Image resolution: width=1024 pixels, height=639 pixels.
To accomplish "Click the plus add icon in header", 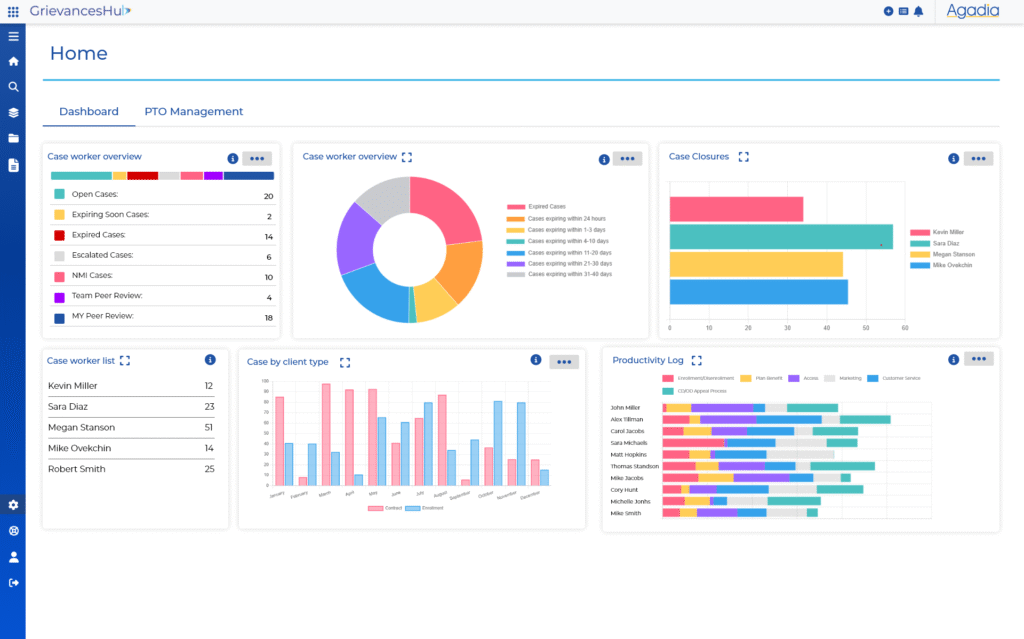I will 888,11.
